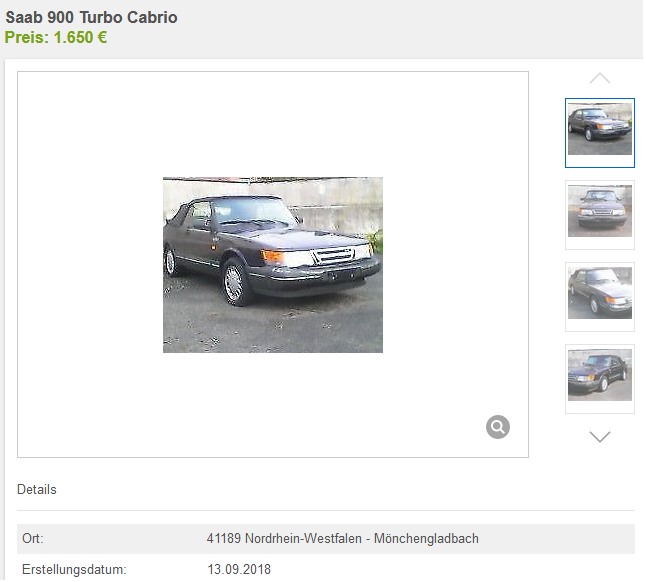Click the creation date 13.09.2018
646x582 pixels.
pyautogui.click(x=239, y=569)
